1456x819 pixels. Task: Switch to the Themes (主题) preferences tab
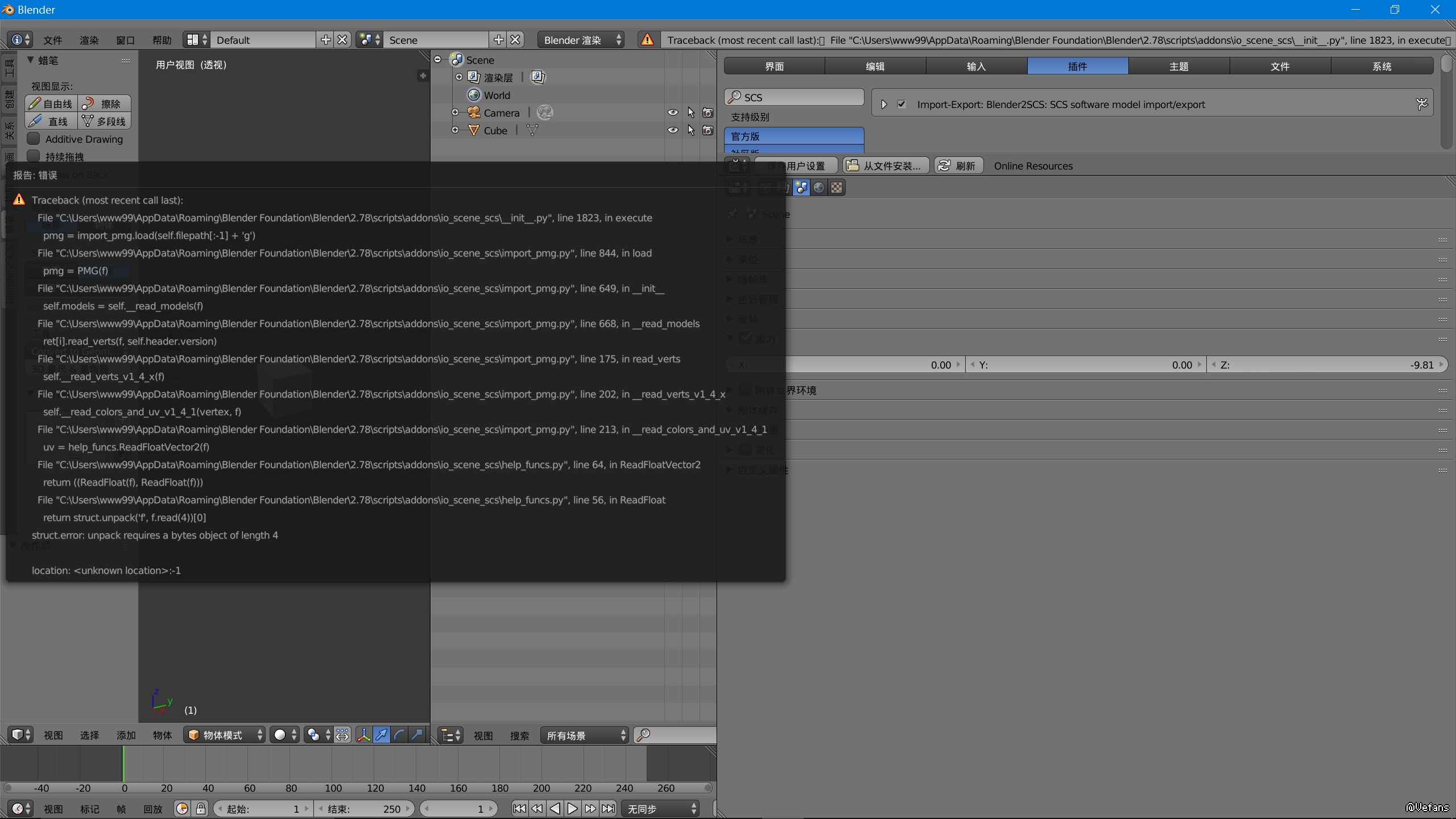pyautogui.click(x=1178, y=66)
